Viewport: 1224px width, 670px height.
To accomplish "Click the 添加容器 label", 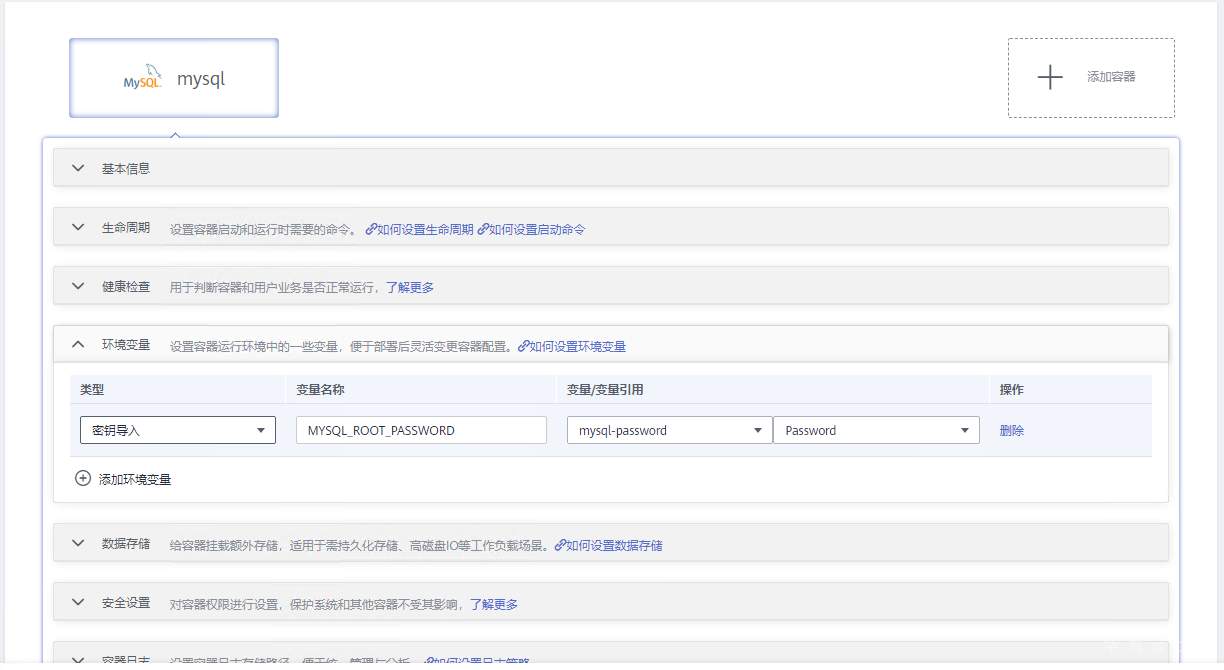I will coord(1111,77).
